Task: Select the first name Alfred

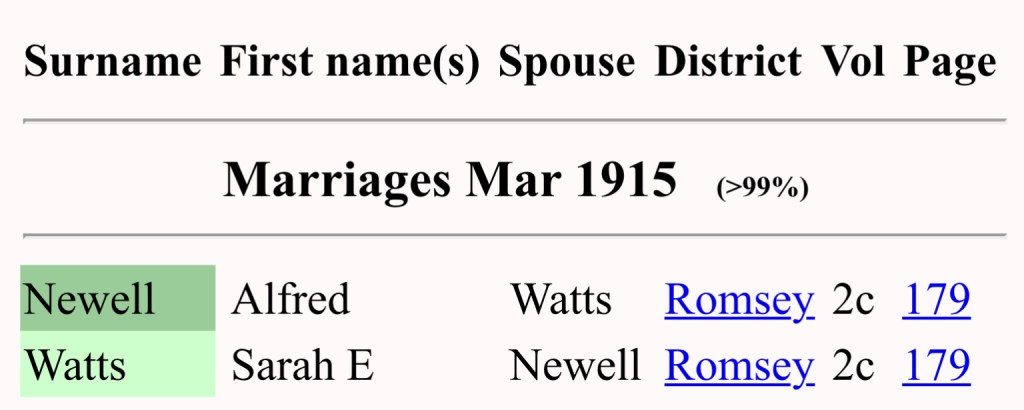Action: point(291,299)
